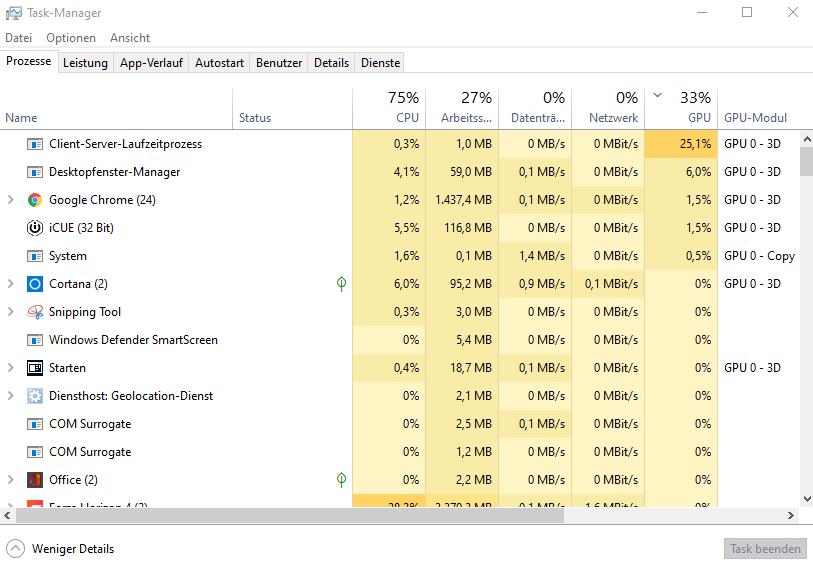The image size is (813, 563).
Task: Click the Client-Server-Laufzeitprozess process icon
Action: click(x=35, y=144)
